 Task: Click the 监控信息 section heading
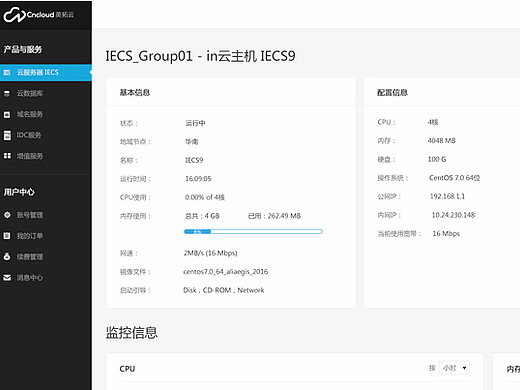pos(132,333)
